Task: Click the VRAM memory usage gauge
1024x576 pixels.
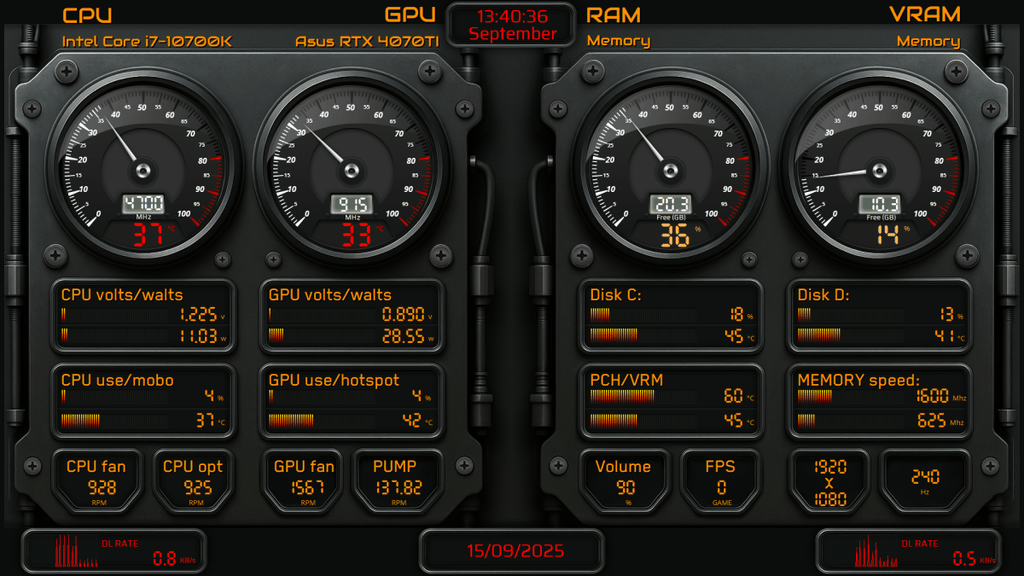Action: tap(880, 168)
